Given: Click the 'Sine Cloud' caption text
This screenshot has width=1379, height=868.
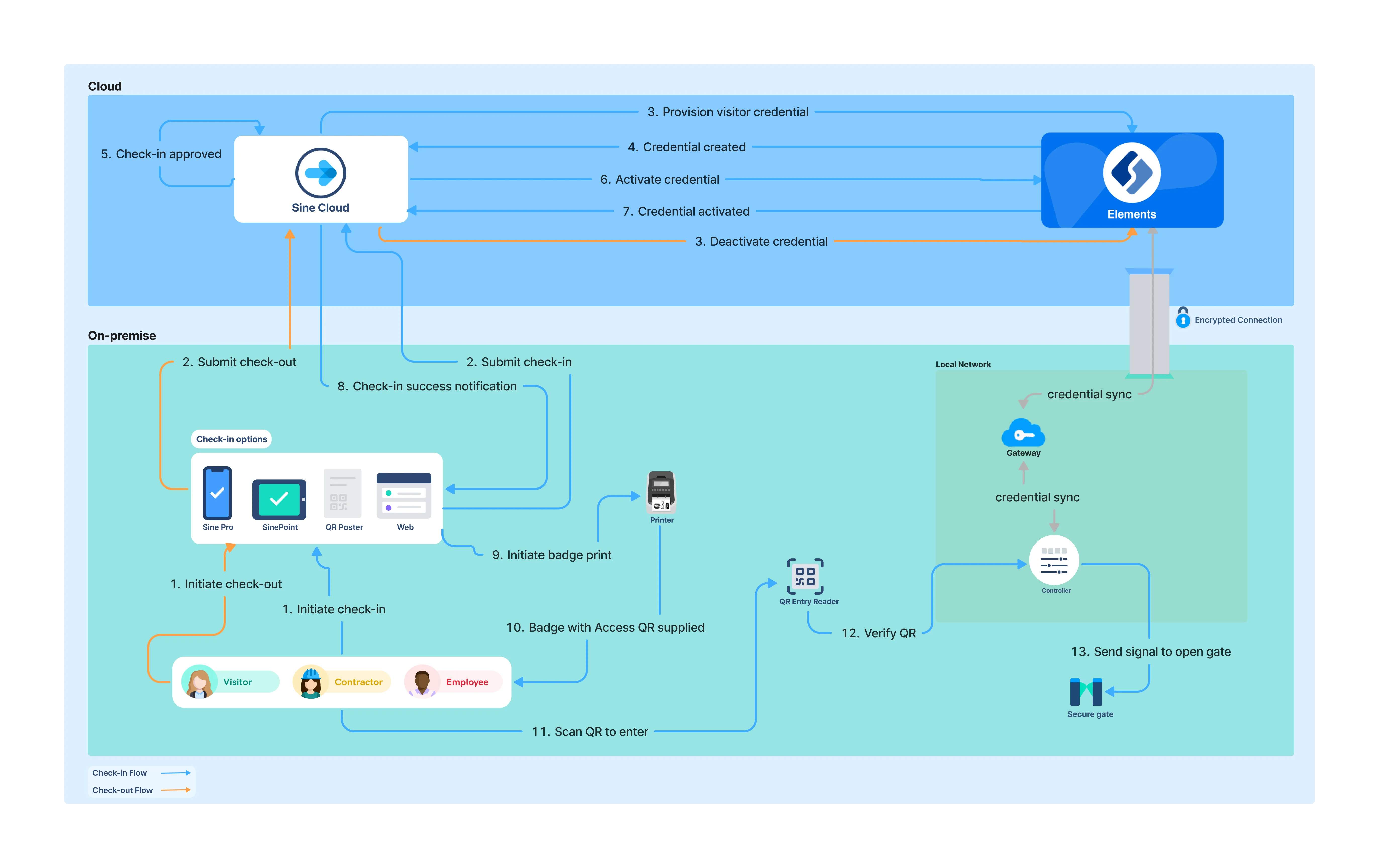Looking at the screenshot, I should (x=320, y=208).
